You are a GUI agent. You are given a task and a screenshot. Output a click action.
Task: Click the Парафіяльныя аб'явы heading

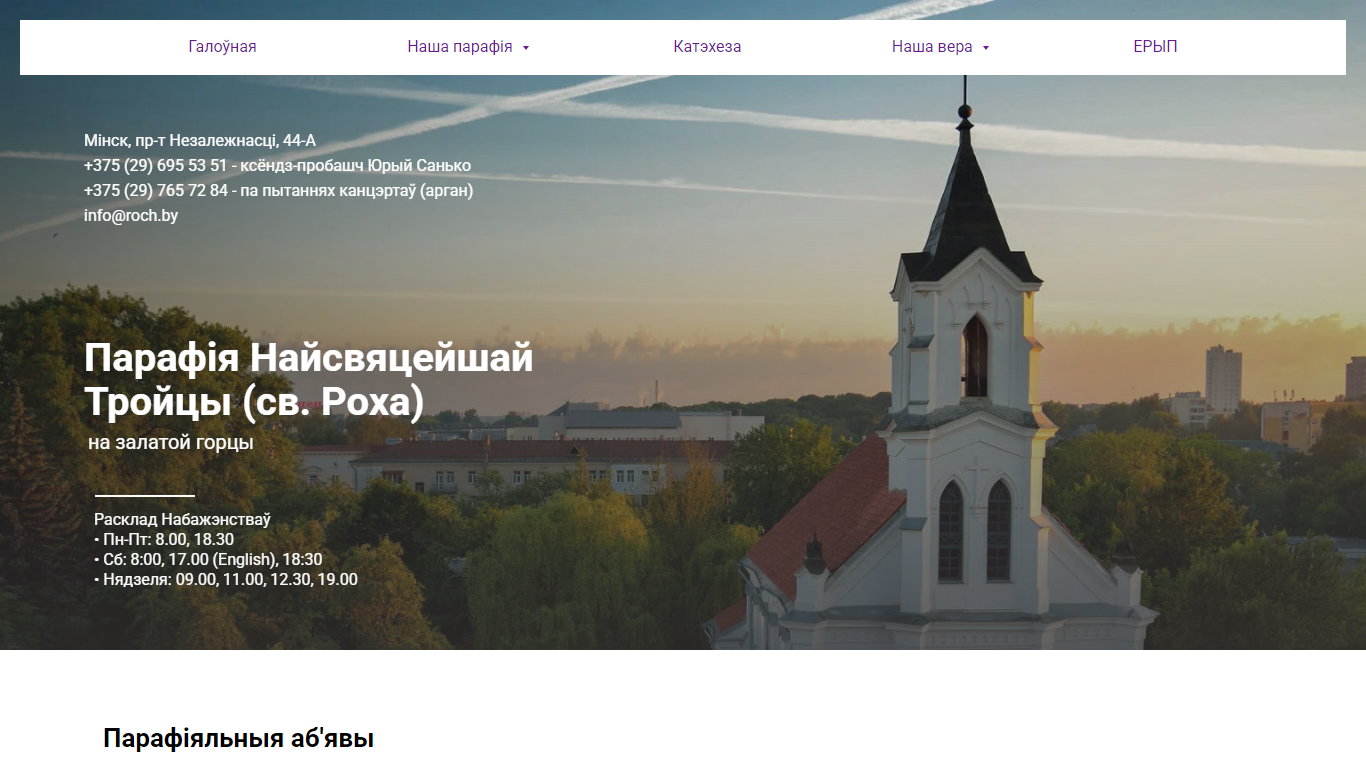(x=238, y=740)
